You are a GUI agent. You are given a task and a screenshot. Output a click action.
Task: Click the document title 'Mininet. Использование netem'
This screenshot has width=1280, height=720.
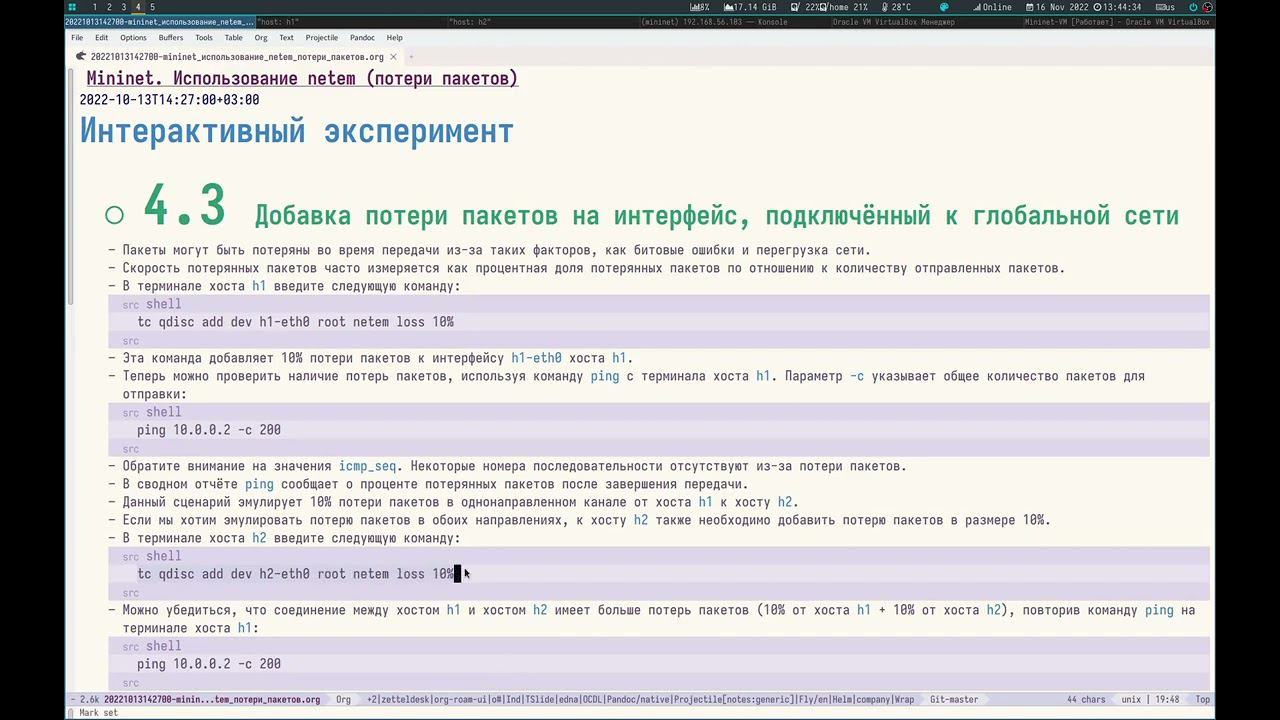[302, 78]
